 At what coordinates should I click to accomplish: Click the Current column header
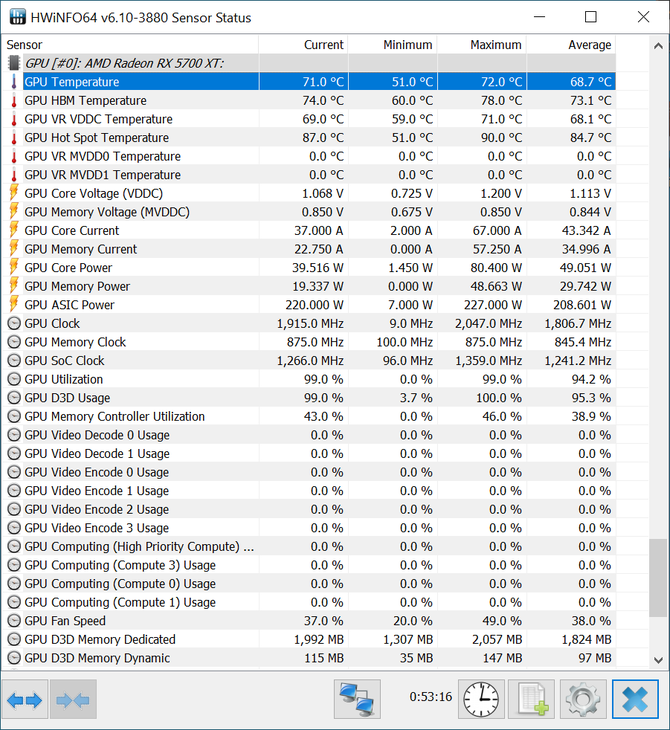click(303, 45)
